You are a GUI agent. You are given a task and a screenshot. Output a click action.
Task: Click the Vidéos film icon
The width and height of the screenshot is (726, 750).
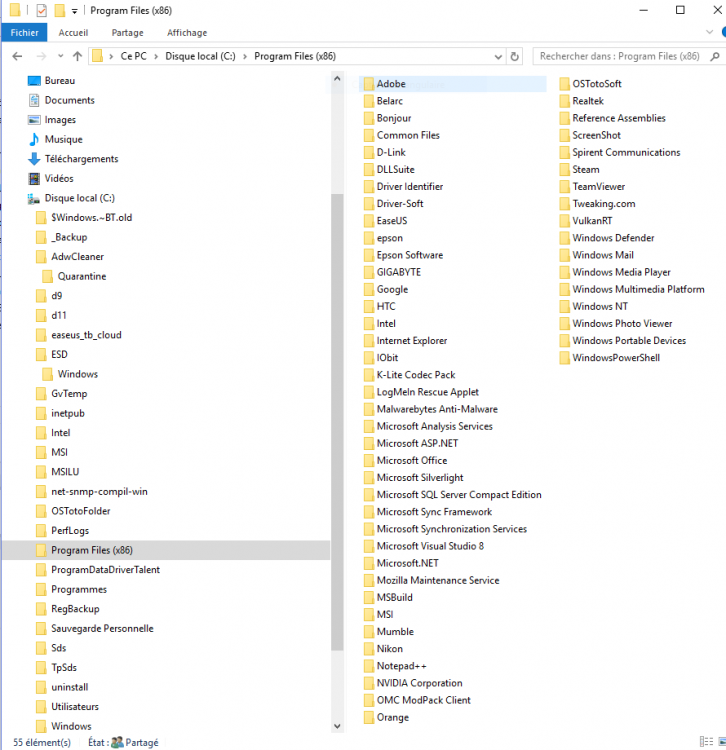point(34,178)
